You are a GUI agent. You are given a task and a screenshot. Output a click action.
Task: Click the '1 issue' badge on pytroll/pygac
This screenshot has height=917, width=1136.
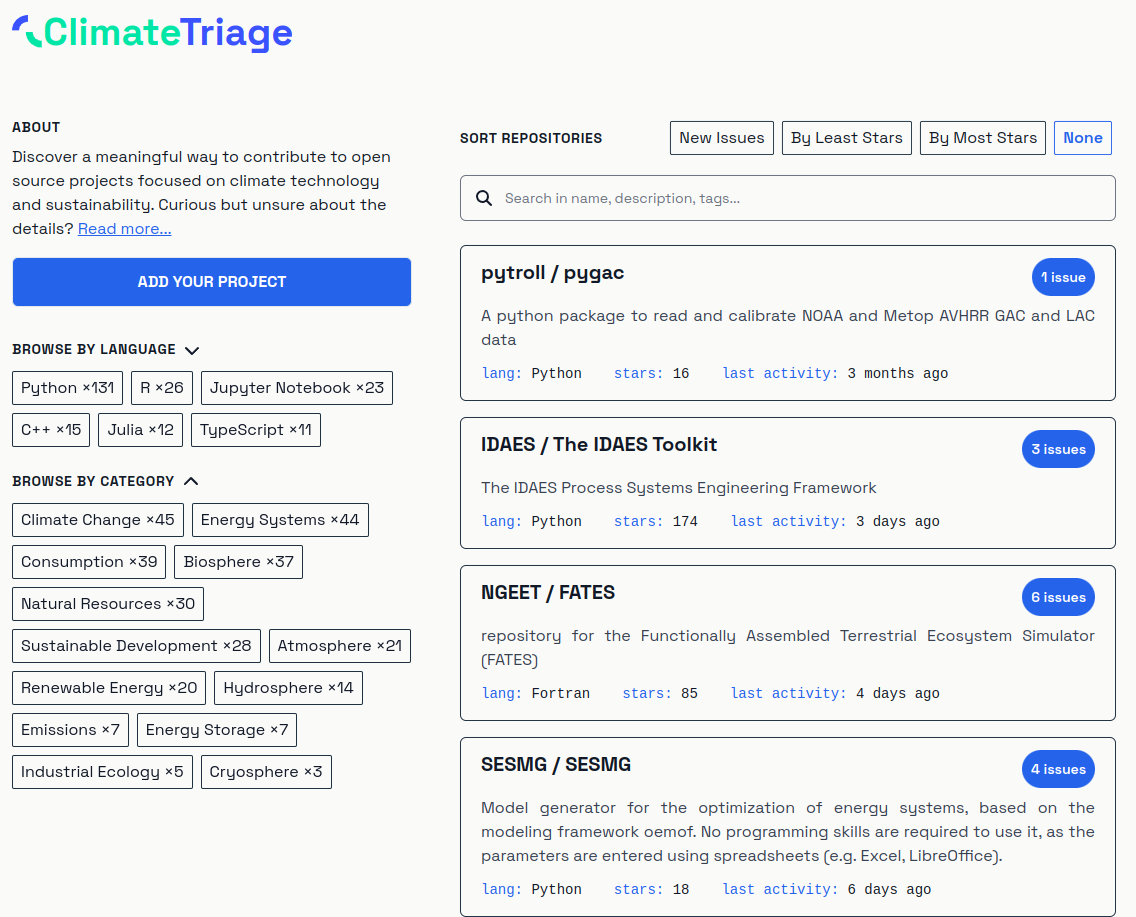point(1063,277)
